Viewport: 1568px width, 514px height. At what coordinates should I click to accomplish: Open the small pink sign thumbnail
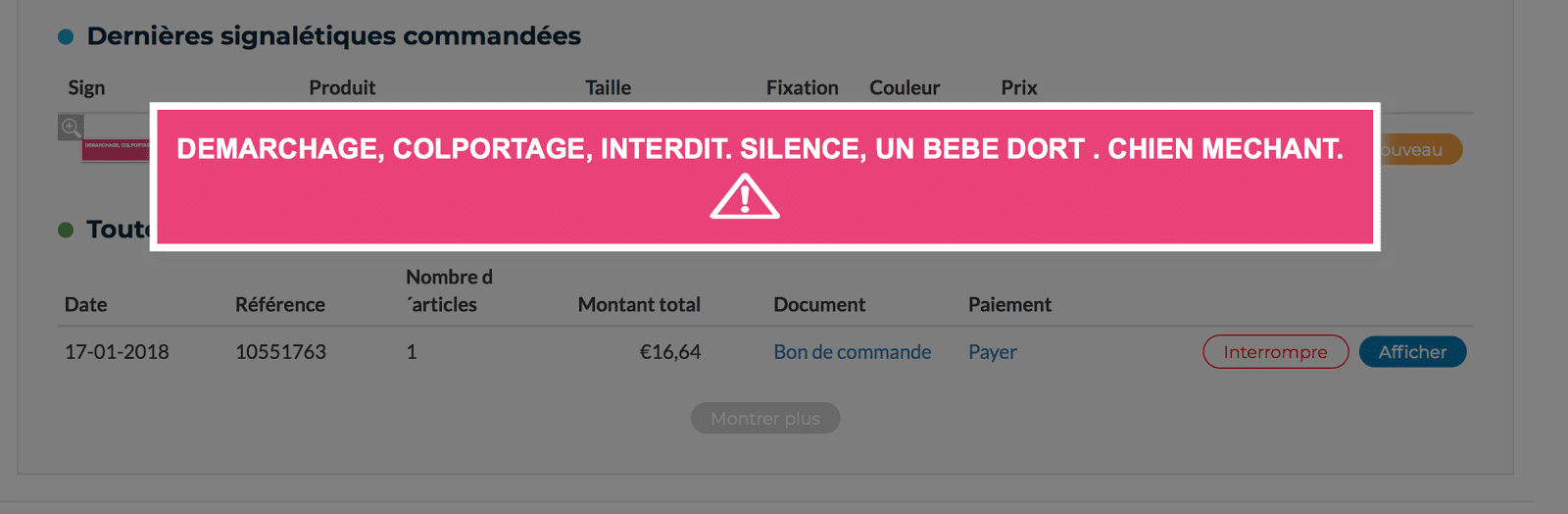click(116, 147)
